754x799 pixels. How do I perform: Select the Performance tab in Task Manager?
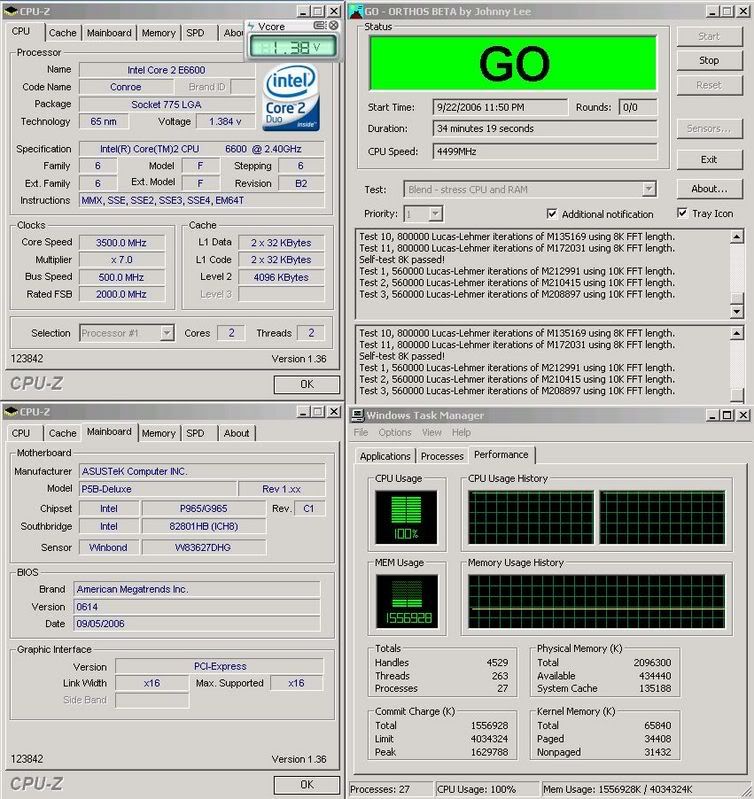[x=501, y=454]
